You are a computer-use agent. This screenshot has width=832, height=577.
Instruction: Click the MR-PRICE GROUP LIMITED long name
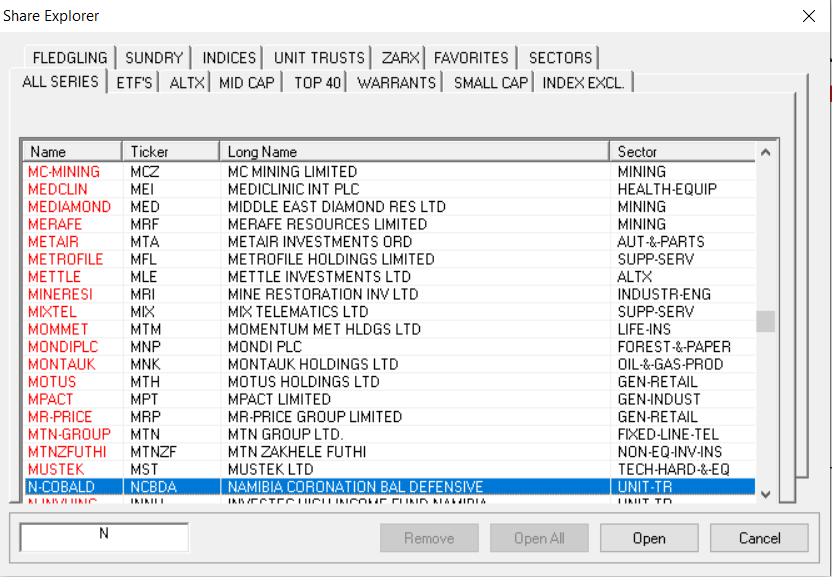click(315, 417)
